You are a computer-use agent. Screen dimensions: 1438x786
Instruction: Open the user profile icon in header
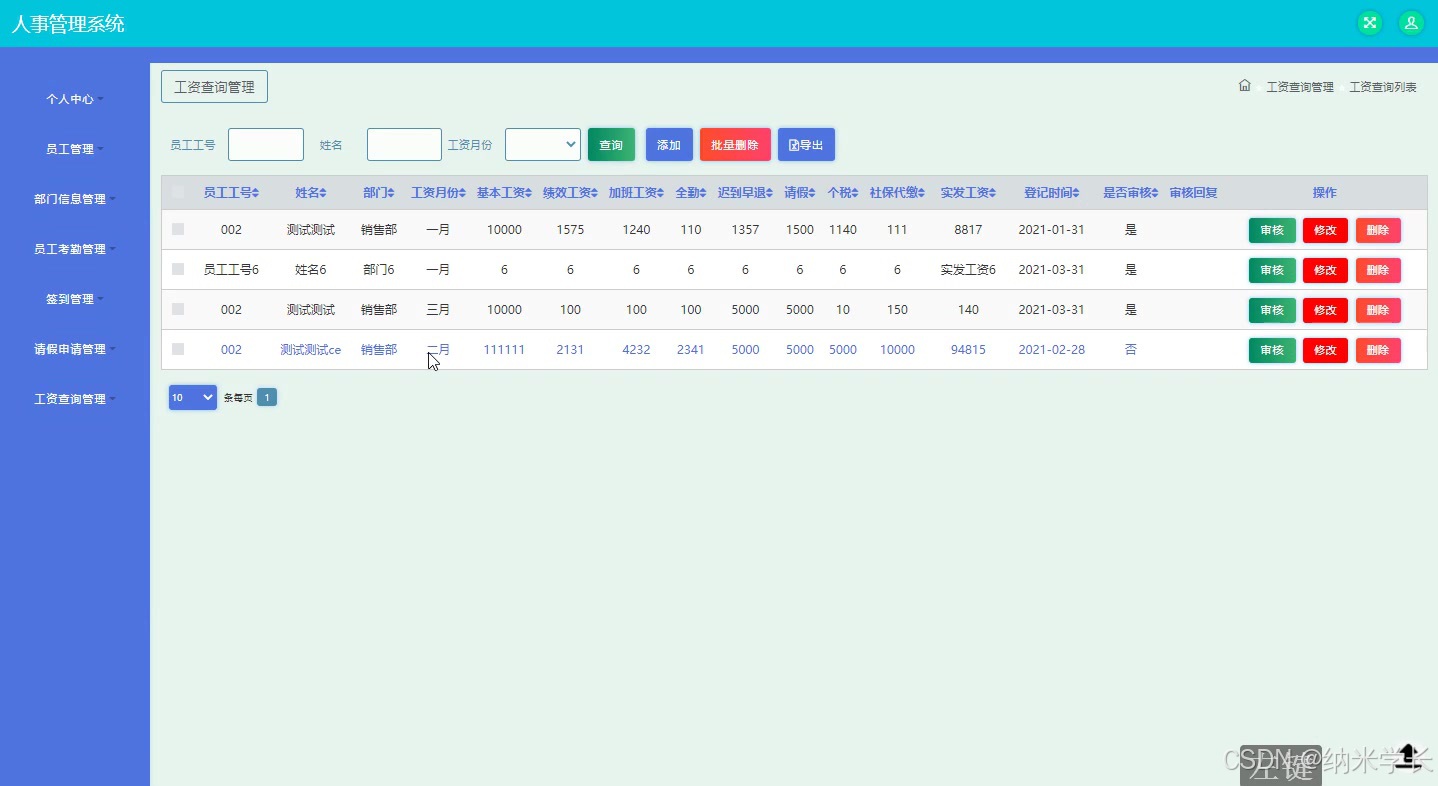1411,23
